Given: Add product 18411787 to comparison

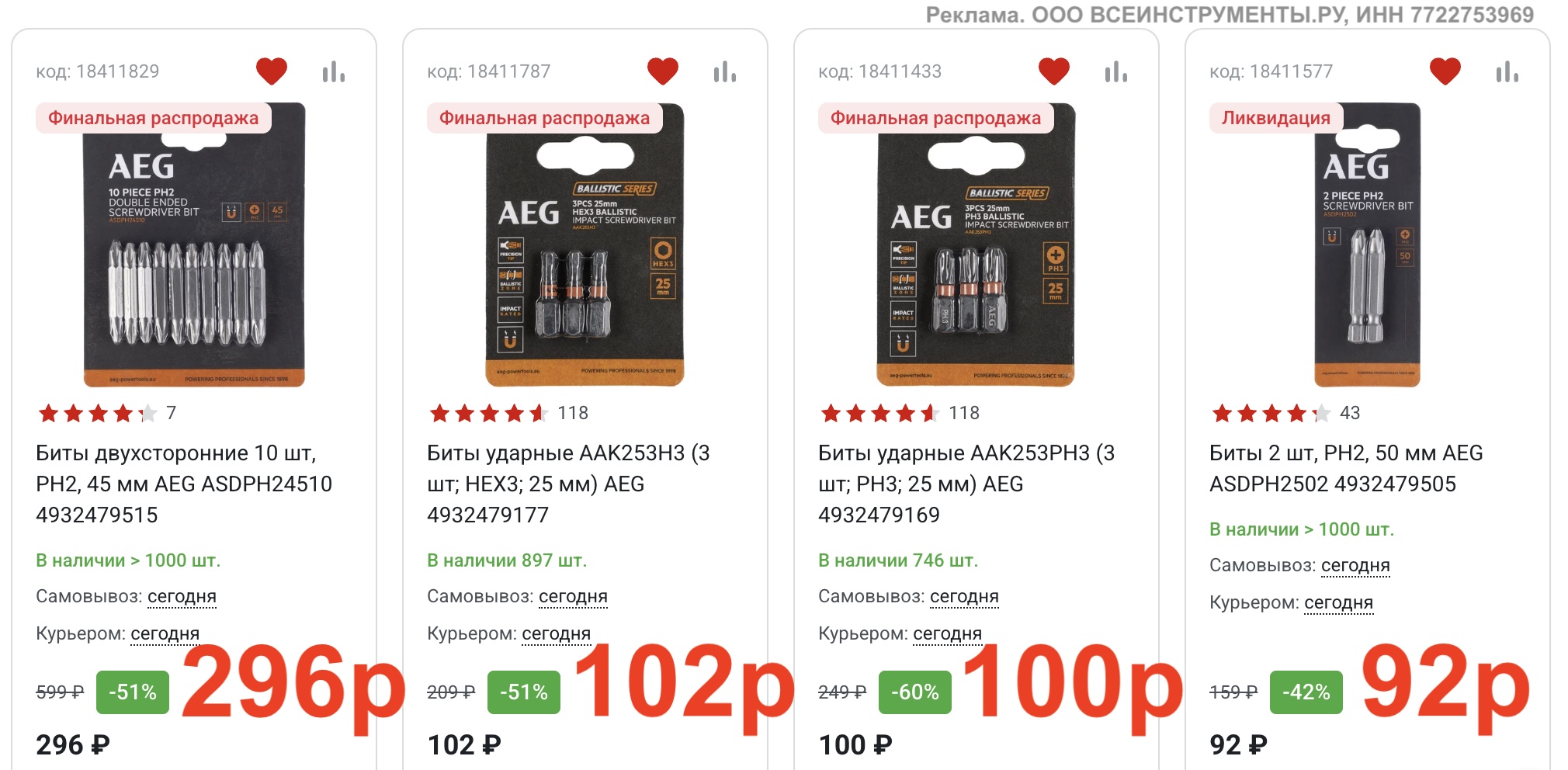Looking at the screenshot, I should [x=725, y=72].
